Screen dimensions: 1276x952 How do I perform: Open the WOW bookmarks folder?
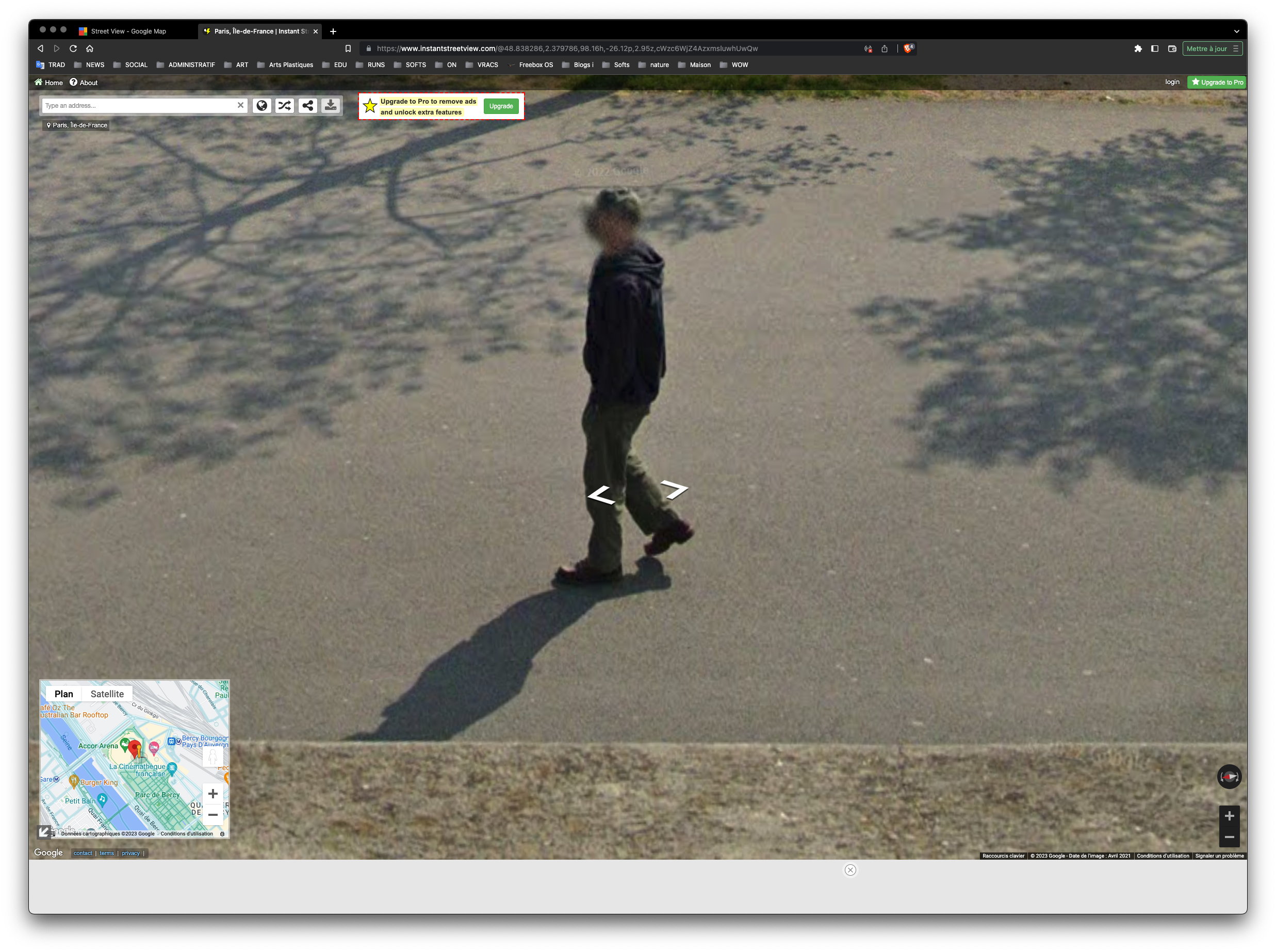tap(733, 64)
